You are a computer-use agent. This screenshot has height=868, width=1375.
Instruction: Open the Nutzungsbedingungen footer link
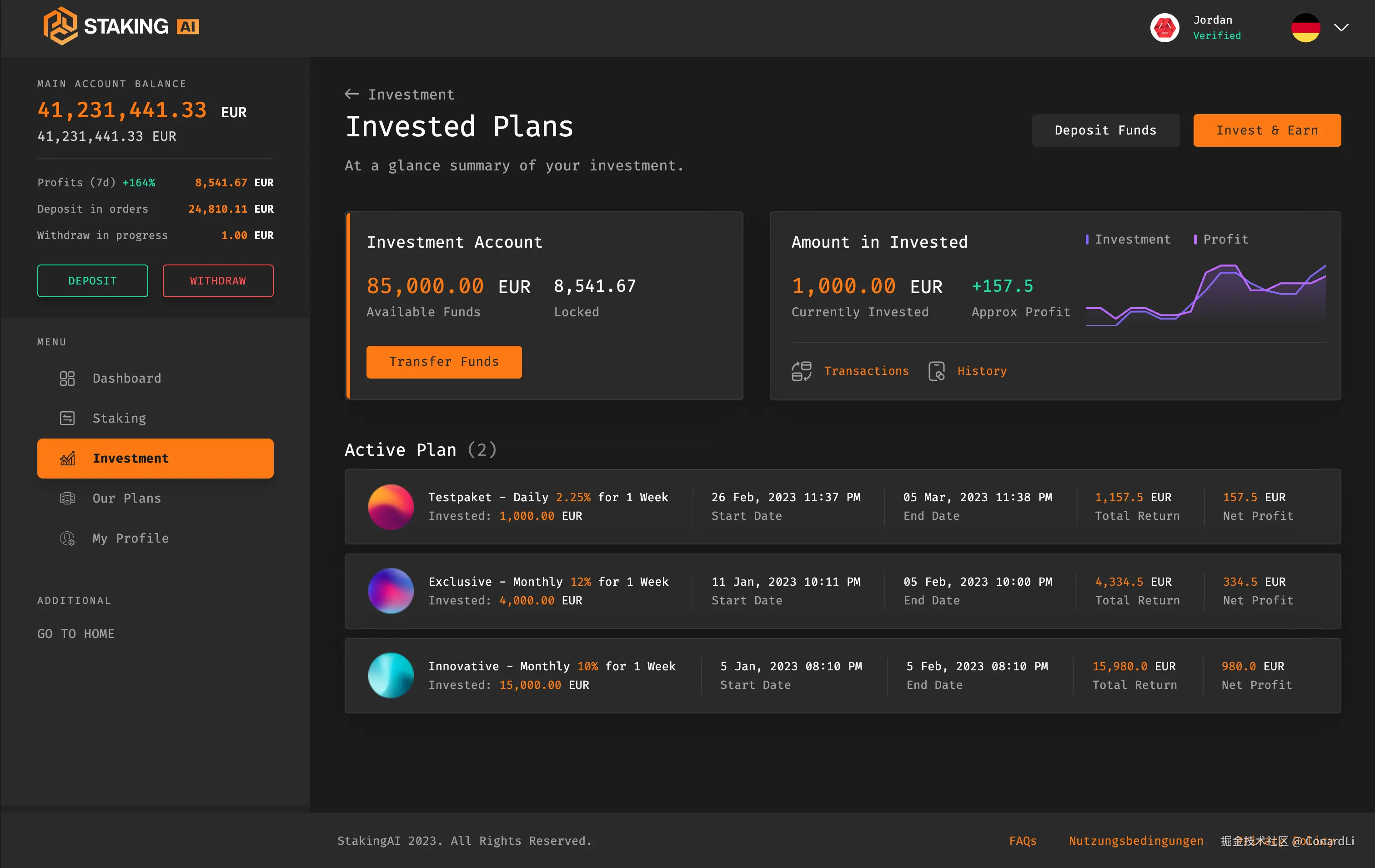[1136, 841]
